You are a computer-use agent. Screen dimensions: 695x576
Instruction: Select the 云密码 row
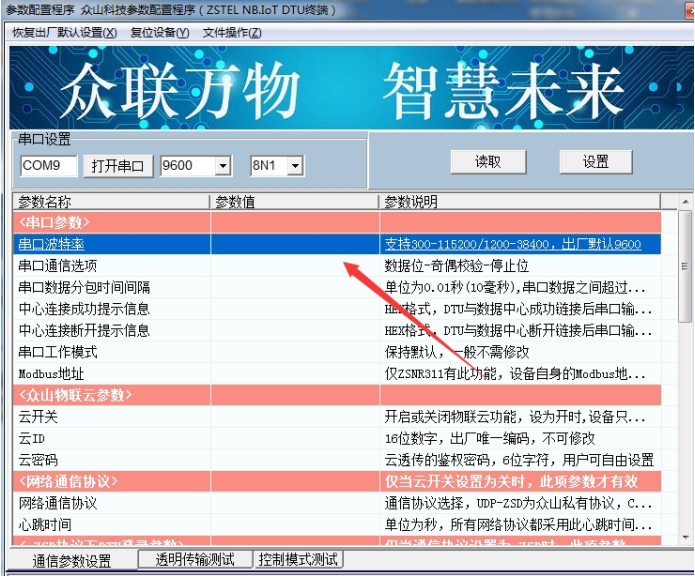point(337,460)
